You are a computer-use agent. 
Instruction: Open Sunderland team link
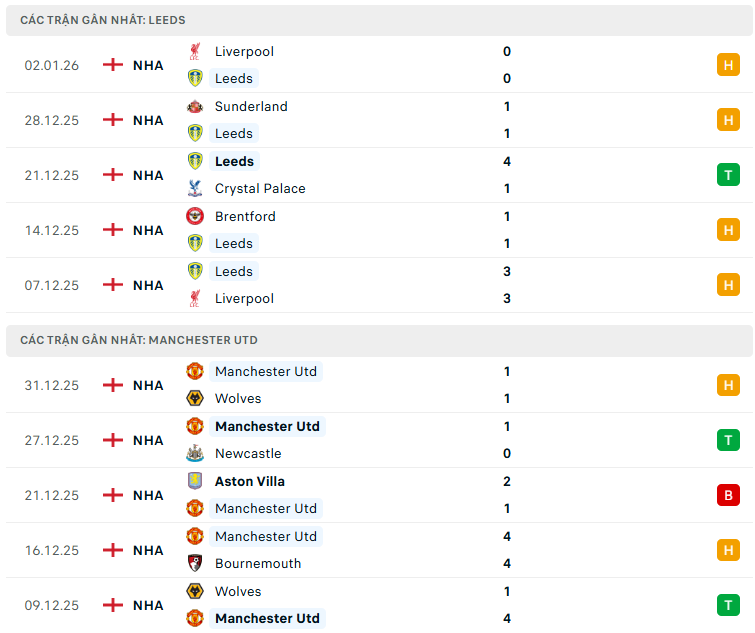251,106
